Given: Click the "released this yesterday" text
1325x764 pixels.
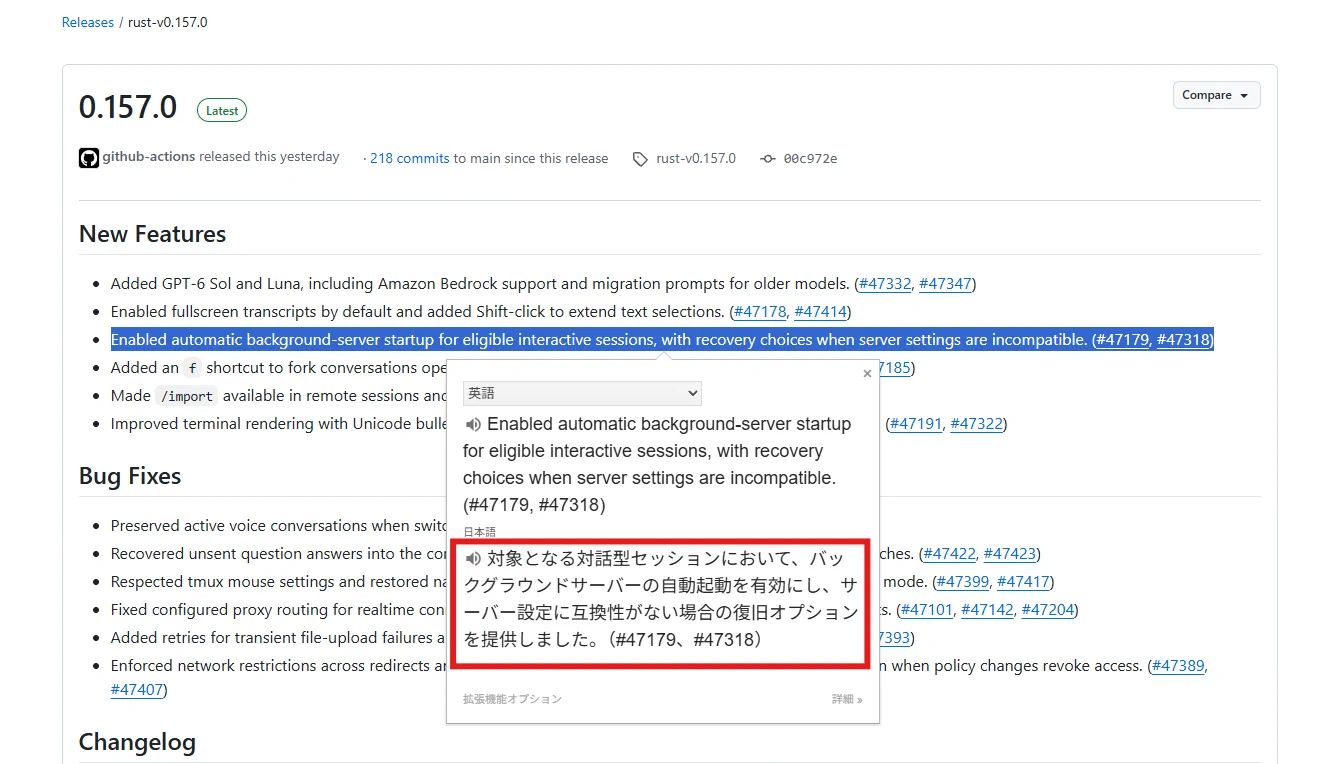Looking at the screenshot, I should click(269, 157).
